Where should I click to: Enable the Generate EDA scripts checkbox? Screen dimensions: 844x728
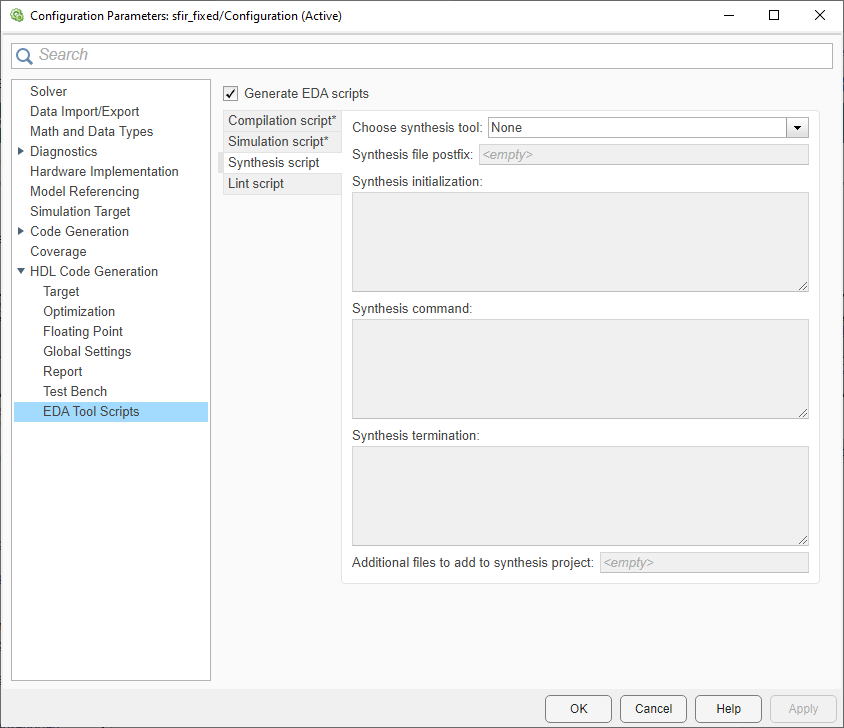click(x=230, y=93)
